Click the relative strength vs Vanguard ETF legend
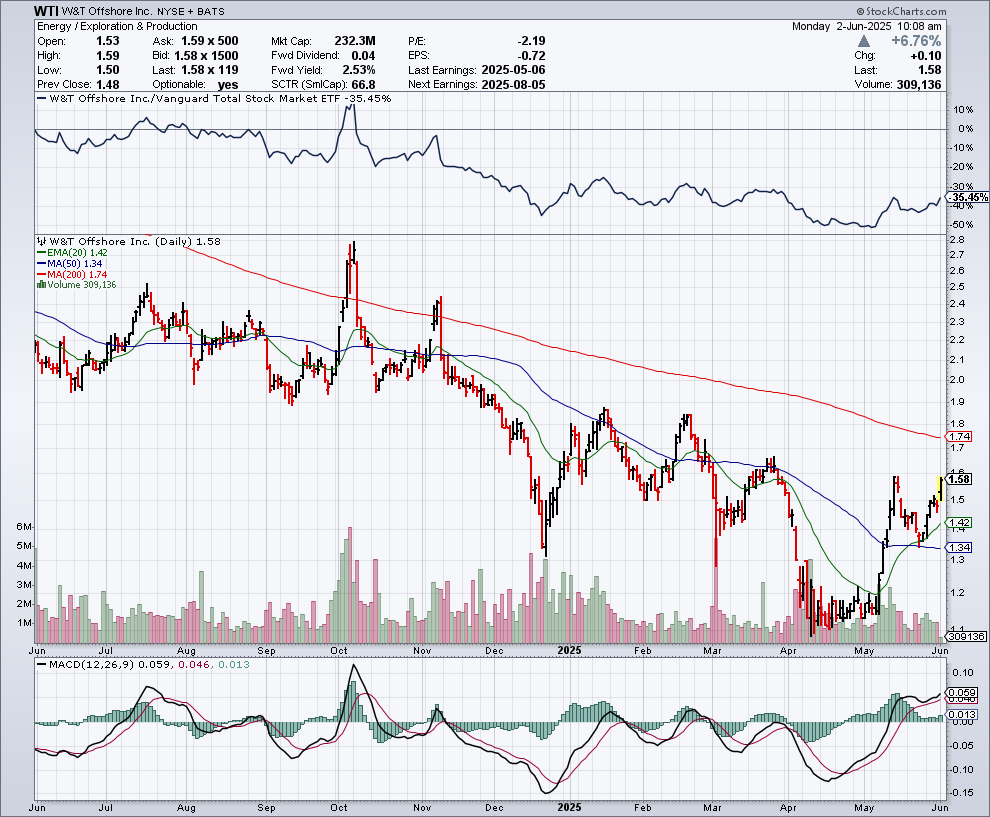Image resolution: width=990 pixels, height=817 pixels. click(215, 98)
